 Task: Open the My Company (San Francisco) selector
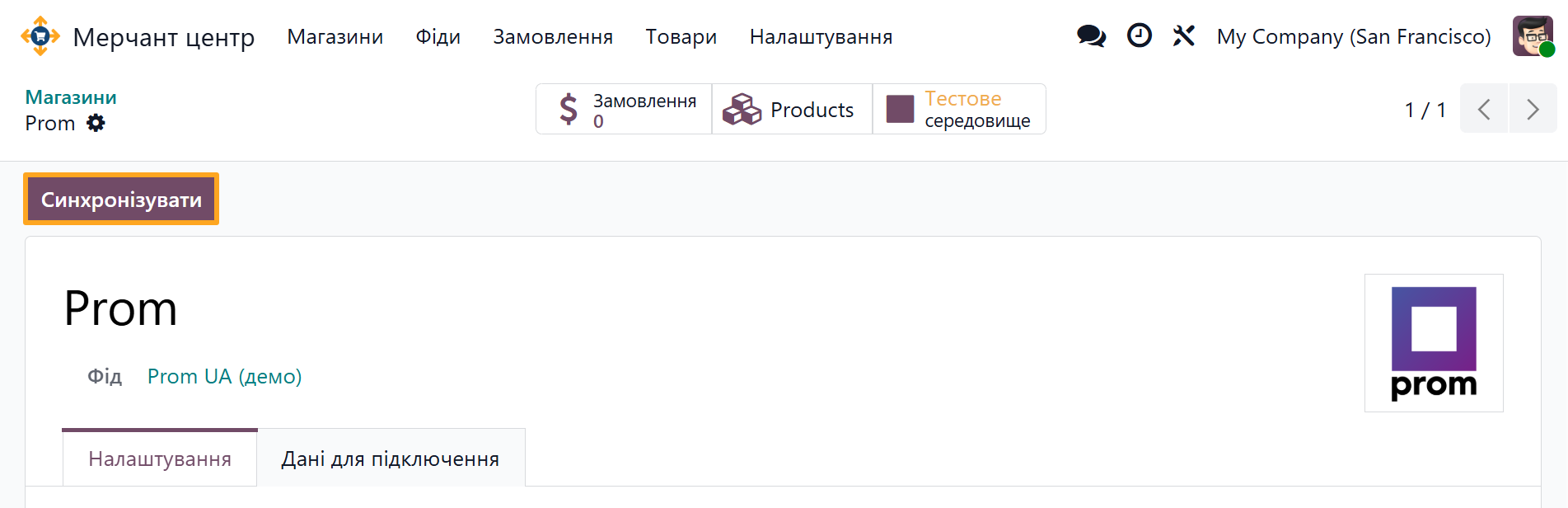pos(1354,36)
